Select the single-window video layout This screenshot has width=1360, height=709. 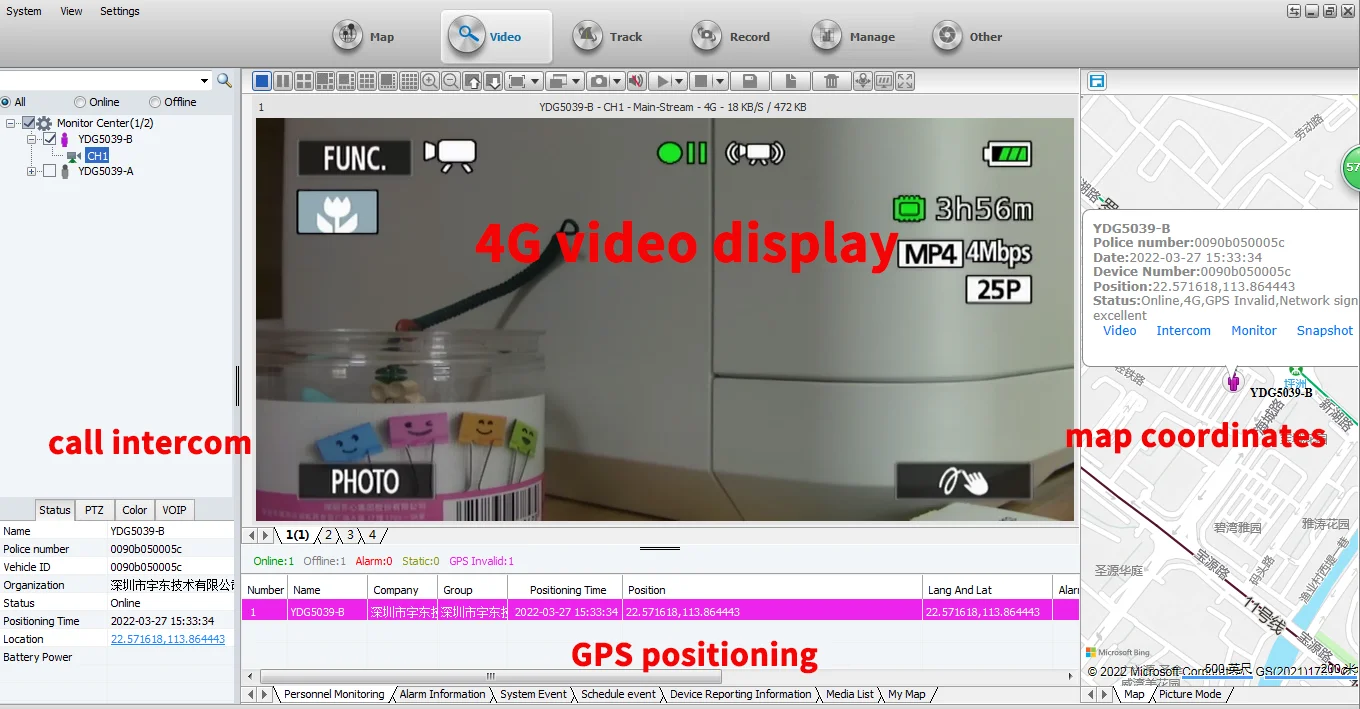[x=261, y=81]
